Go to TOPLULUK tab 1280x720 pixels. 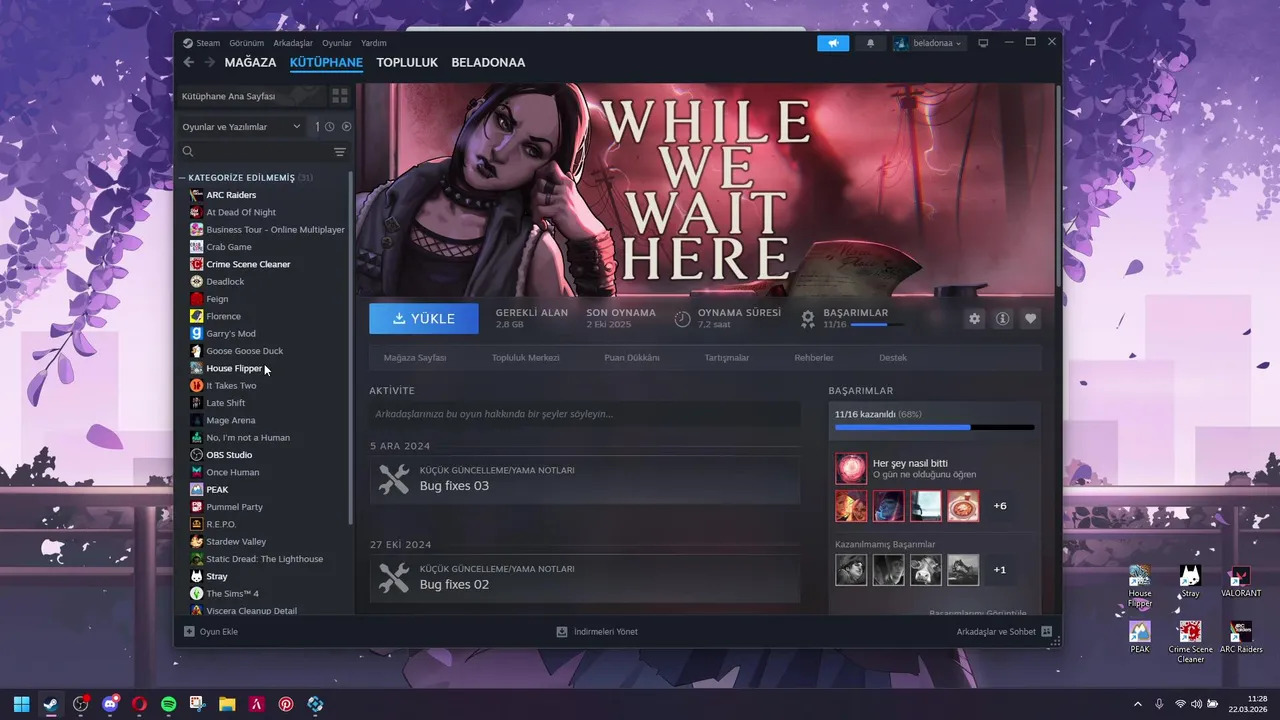tap(407, 62)
